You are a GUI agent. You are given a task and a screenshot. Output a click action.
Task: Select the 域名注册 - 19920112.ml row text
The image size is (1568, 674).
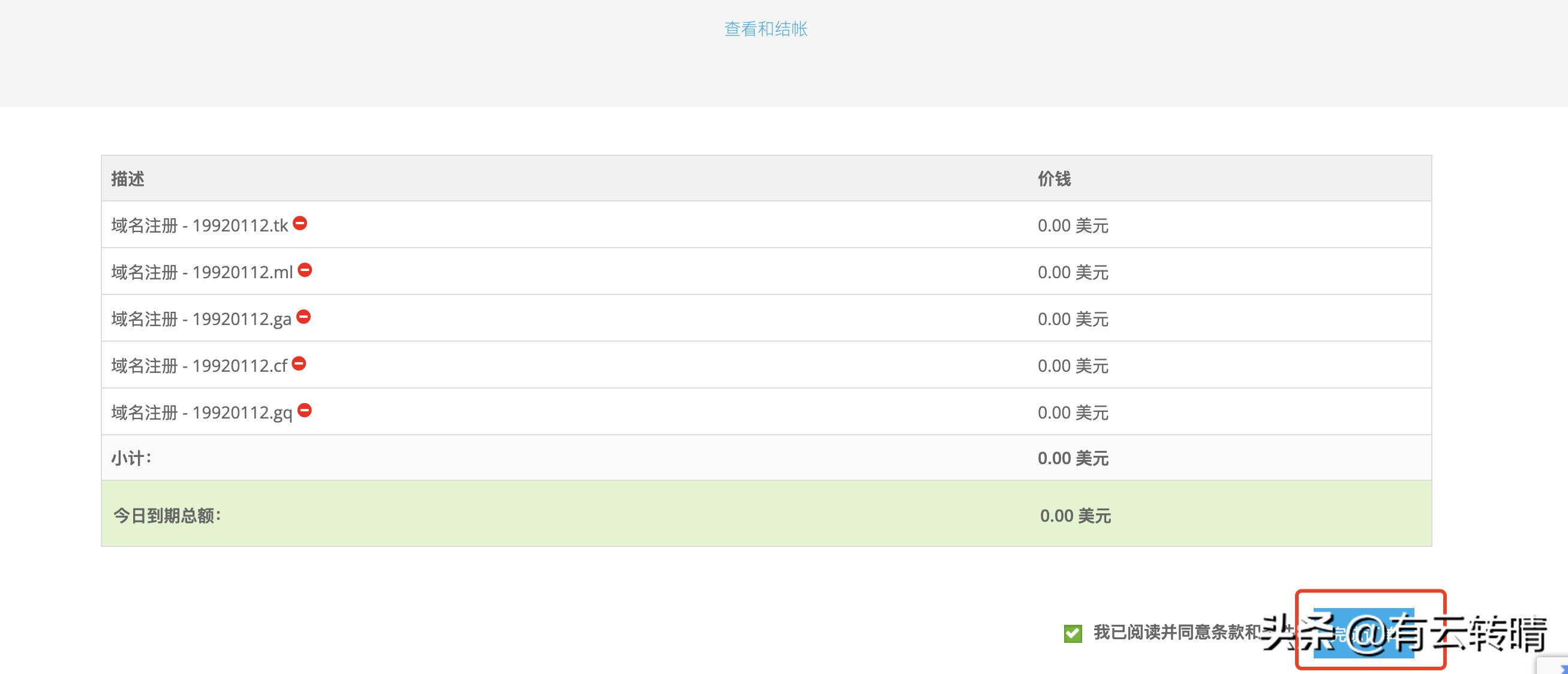tap(202, 272)
